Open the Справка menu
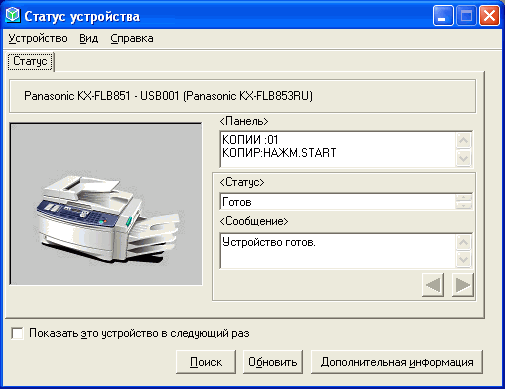Image resolution: width=512 pixels, height=389 pixels. point(132,39)
